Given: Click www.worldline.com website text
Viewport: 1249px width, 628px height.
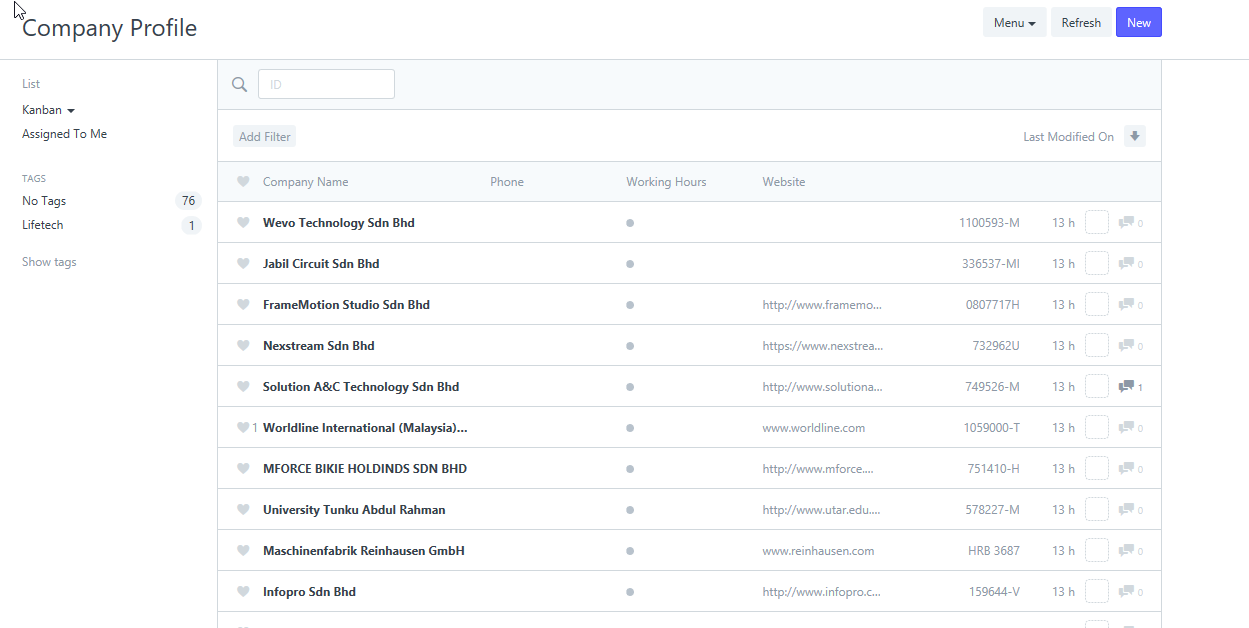Looking at the screenshot, I should point(814,428).
